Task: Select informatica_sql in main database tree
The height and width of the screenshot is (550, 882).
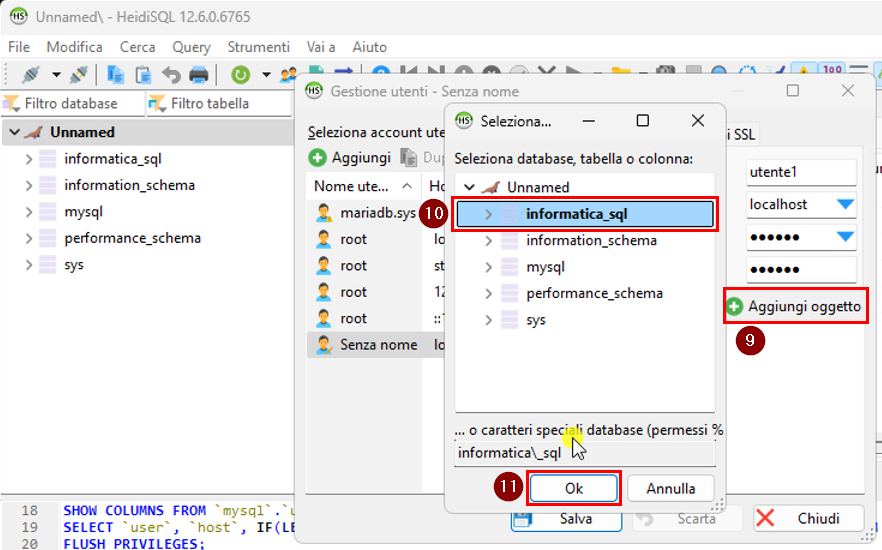Action: (112, 159)
